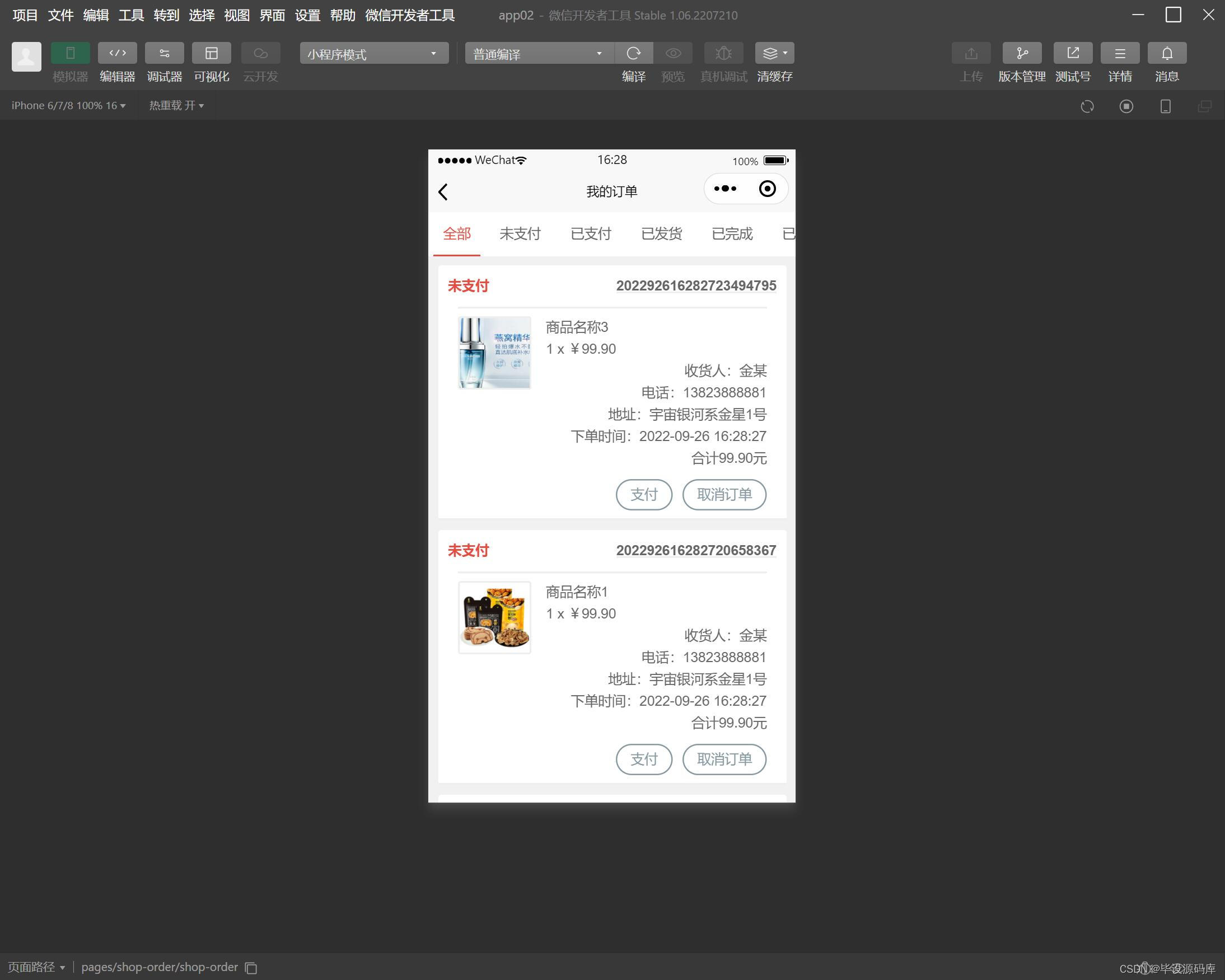Copy the page path with the copy icon
This screenshot has width=1225, height=980.
coord(251,968)
